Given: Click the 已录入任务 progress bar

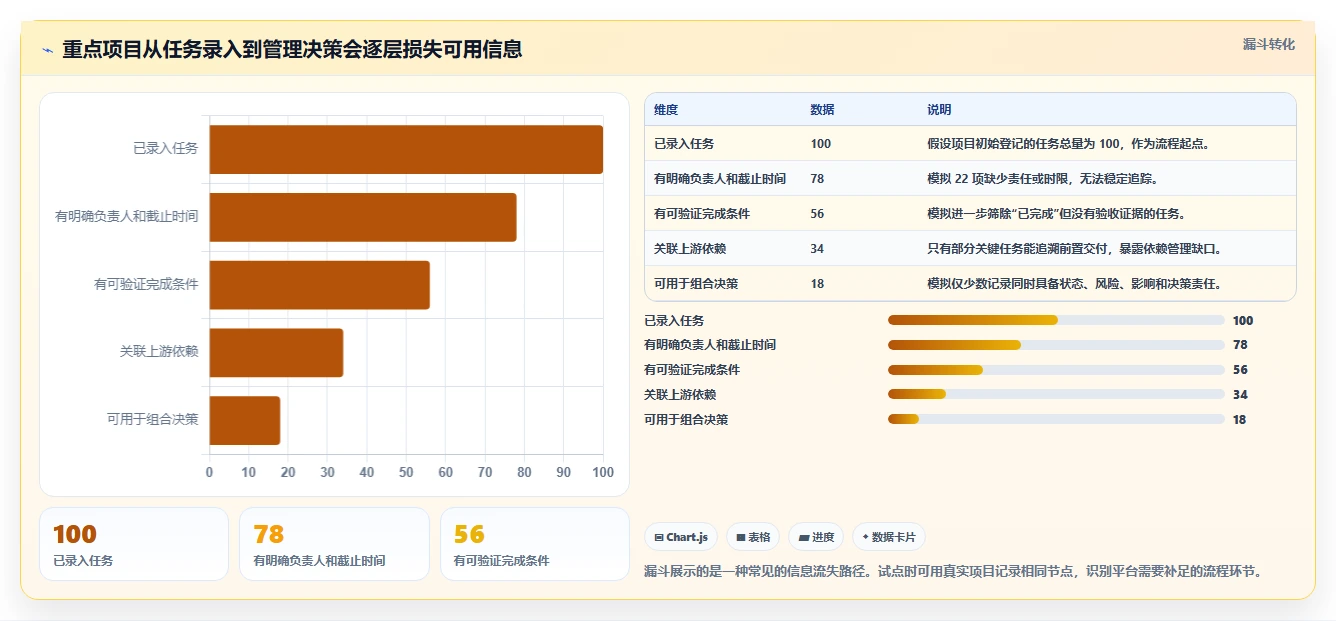Looking at the screenshot, I should (1056, 320).
